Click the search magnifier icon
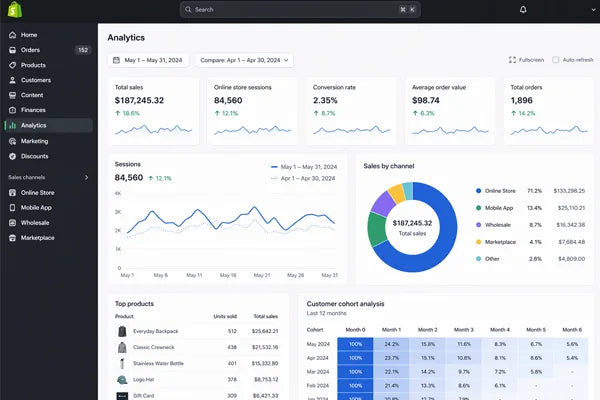Image resolution: width=600 pixels, height=400 pixels. (x=188, y=10)
